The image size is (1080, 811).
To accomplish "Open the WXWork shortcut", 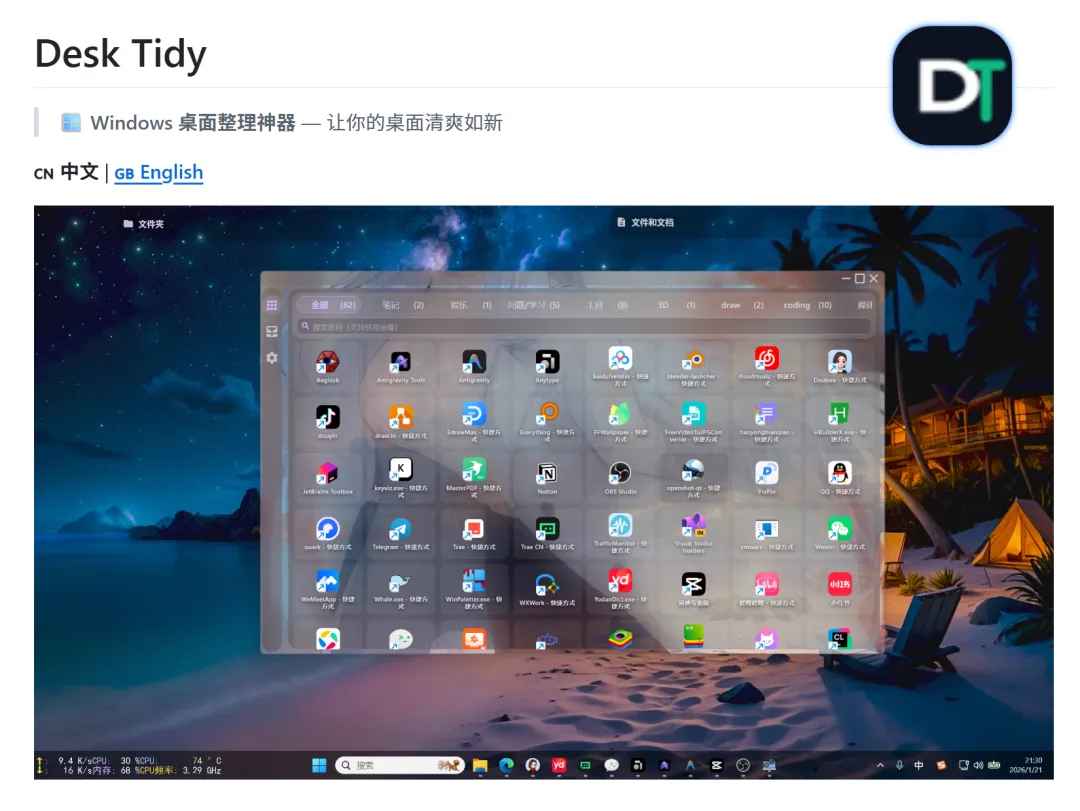I will (548, 585).
